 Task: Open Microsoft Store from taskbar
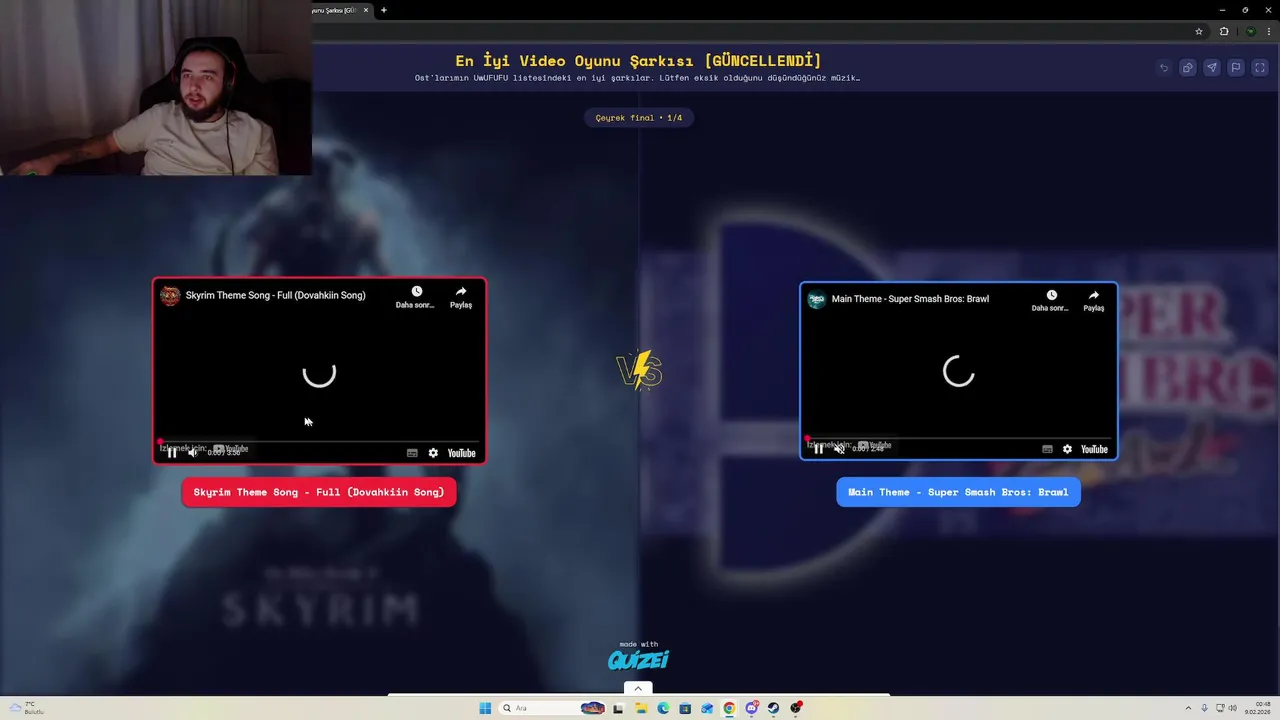tap(685, 708)
